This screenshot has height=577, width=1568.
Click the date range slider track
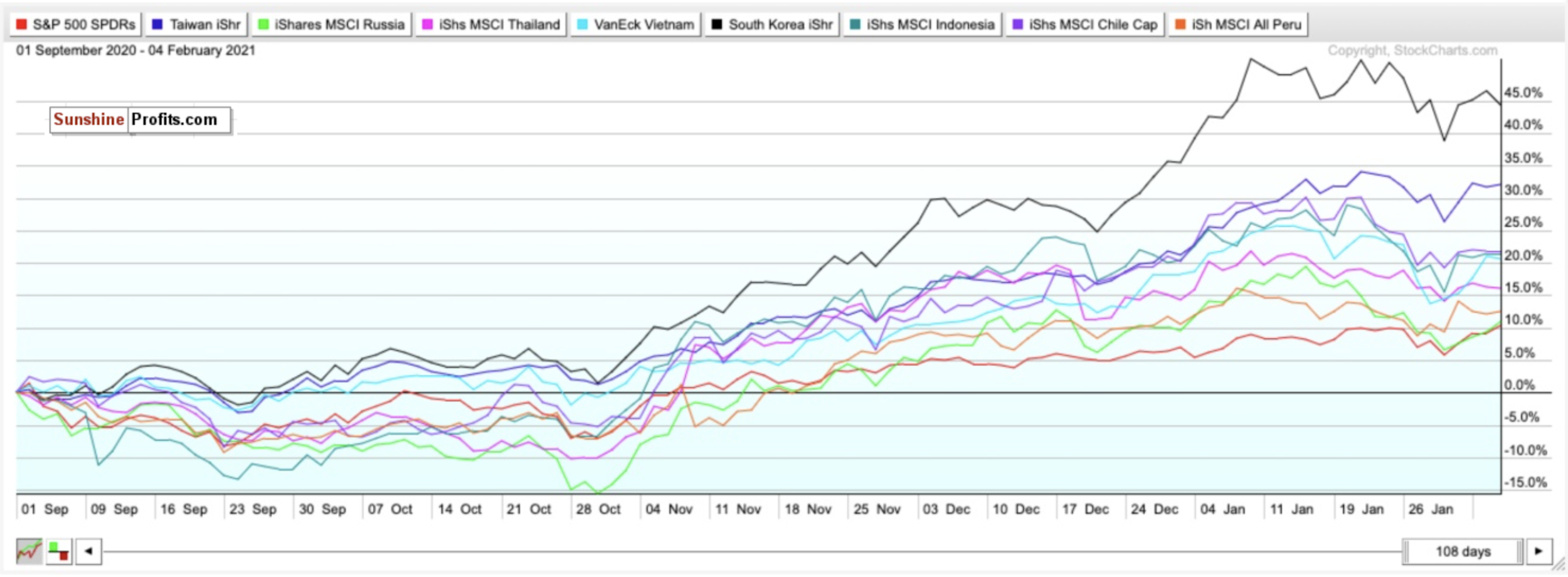tap(753, 552)
